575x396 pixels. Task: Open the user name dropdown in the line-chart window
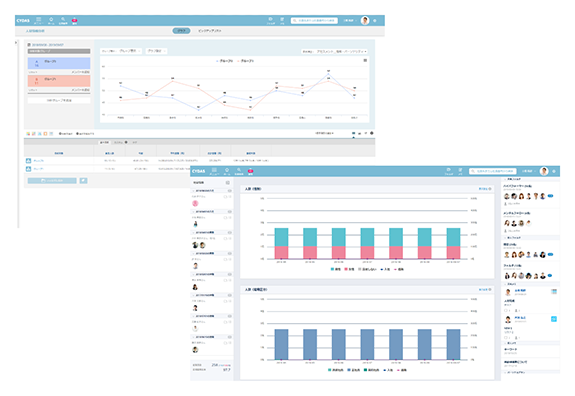pyautogui.click(x=350, y=21)
